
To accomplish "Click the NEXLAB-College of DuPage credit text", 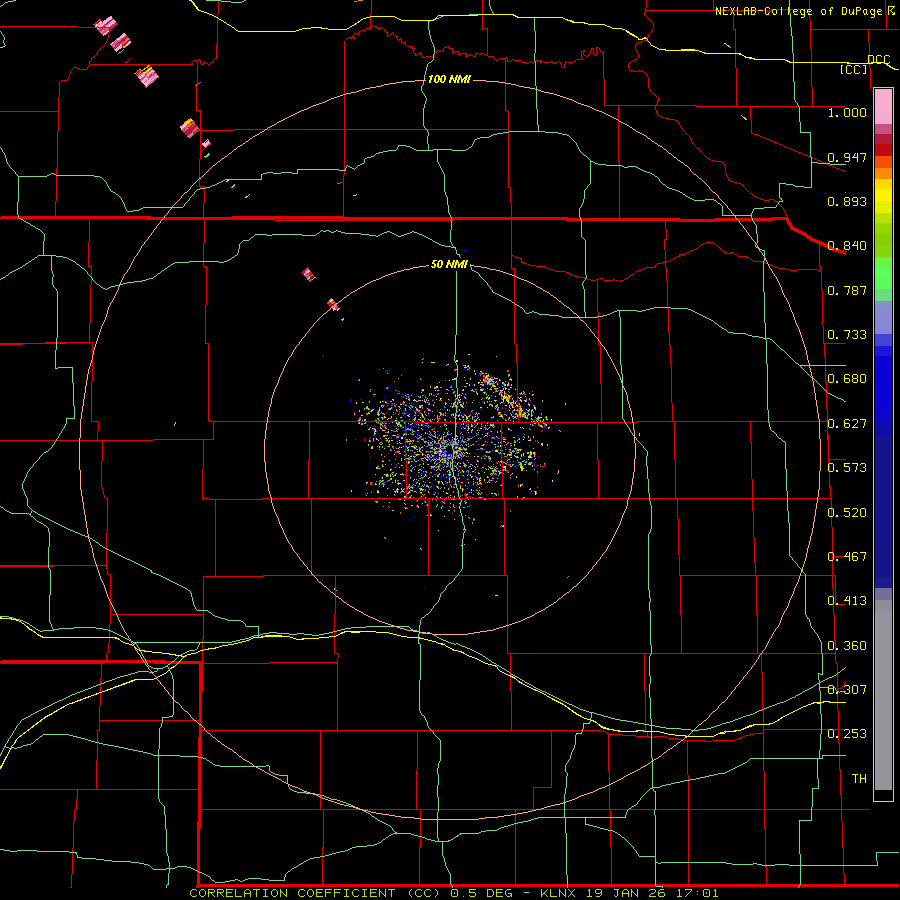I will pyautogui.click(x=798, y=11).
